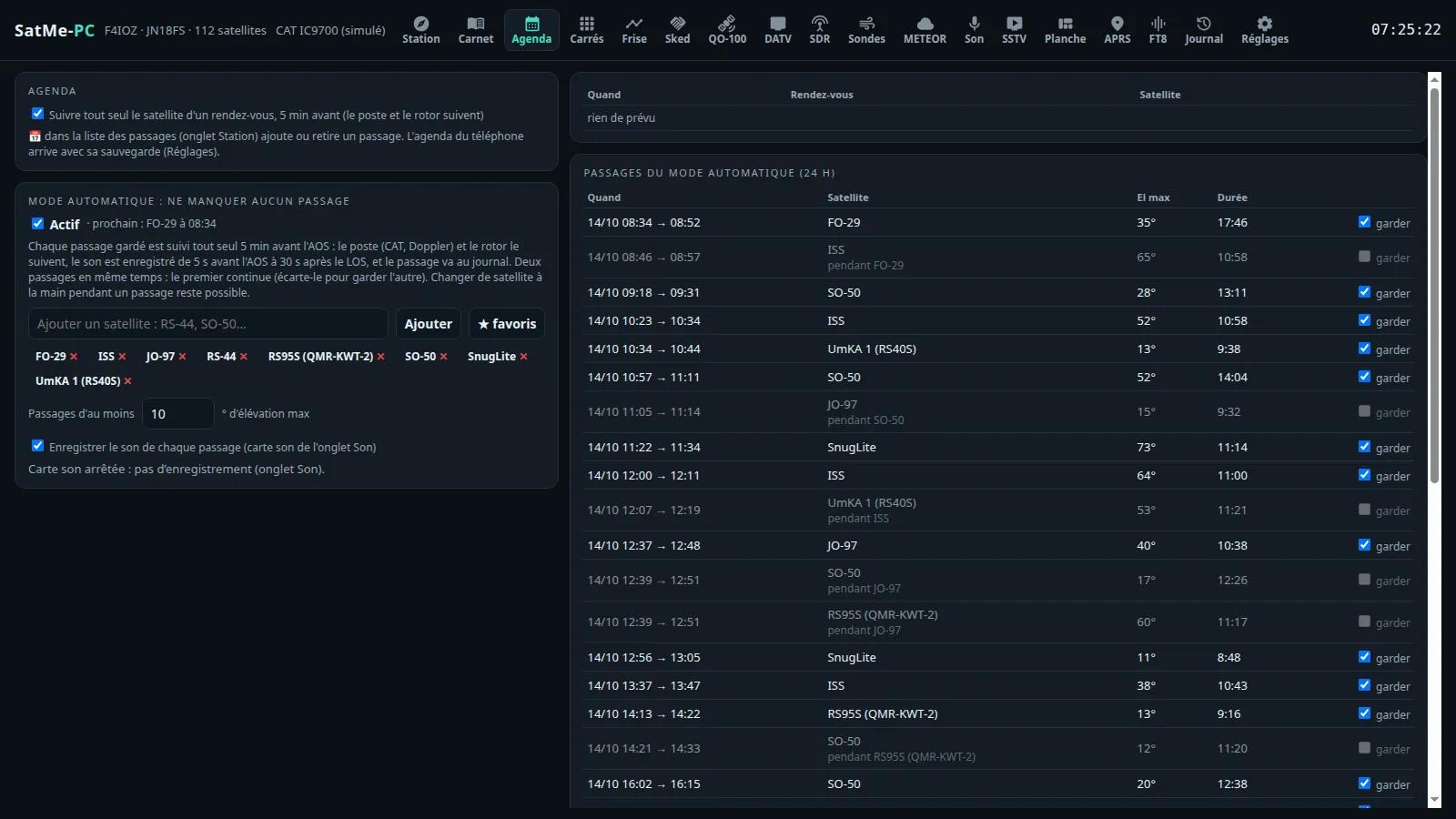The image size is (1456, 819).
Task: Remove FO-29 from the satellite list
Action: (74, 357)
